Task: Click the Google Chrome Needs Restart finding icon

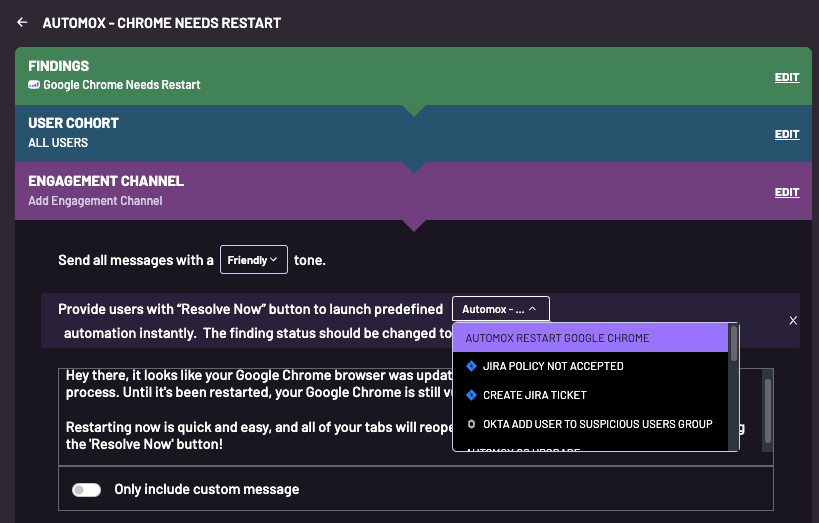Action: pyautogui.click(x=34, y=85)
